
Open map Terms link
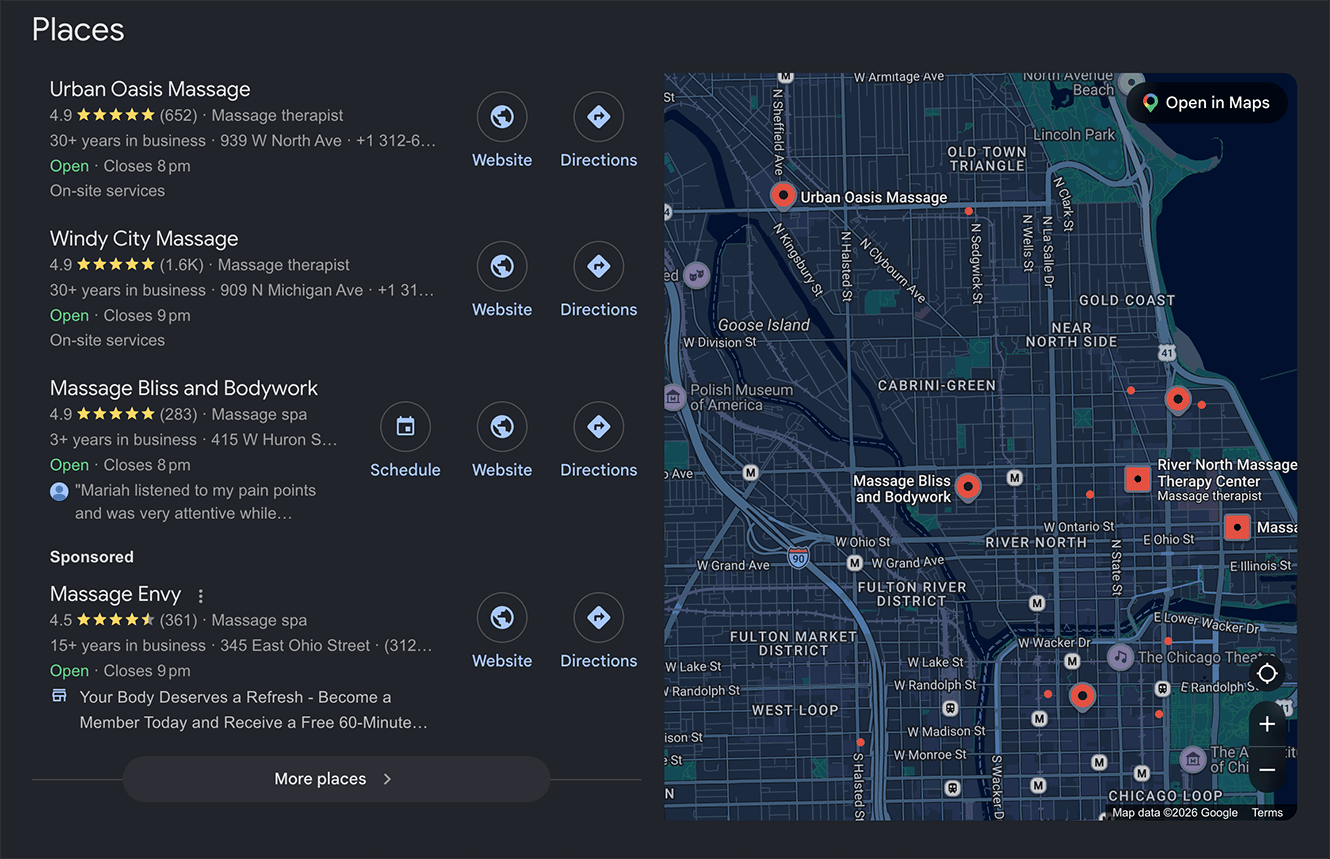(1267, 812)
